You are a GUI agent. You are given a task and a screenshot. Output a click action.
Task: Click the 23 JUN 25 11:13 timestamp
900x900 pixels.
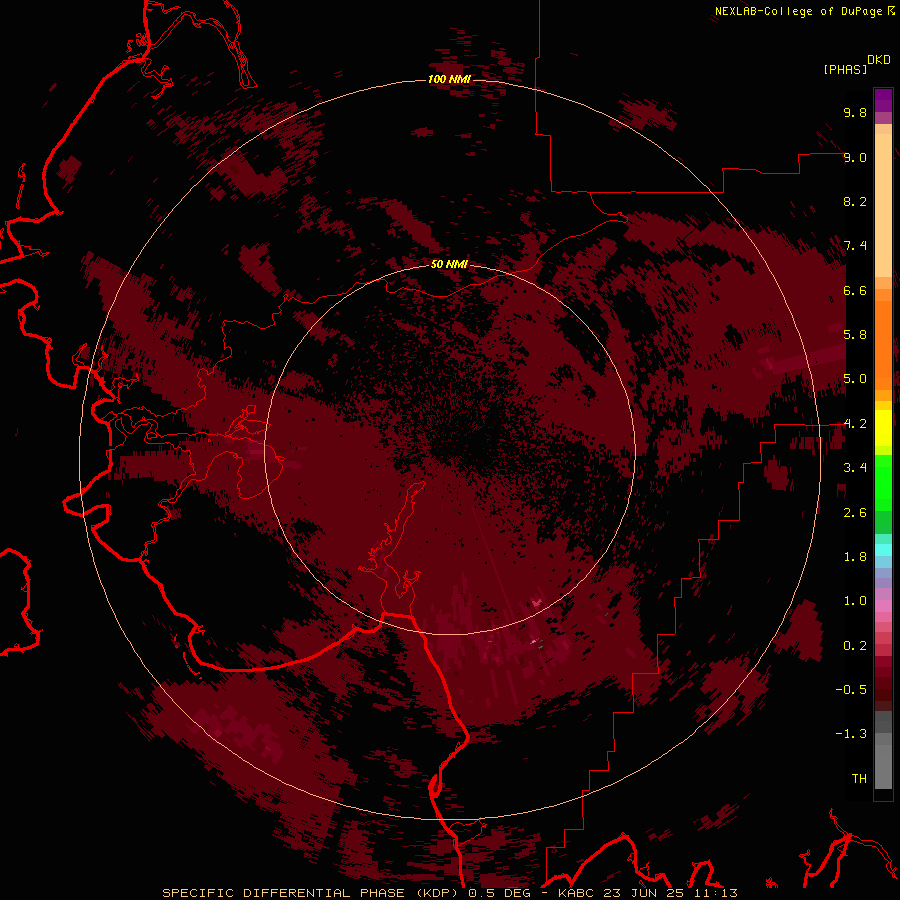(670, 893)
